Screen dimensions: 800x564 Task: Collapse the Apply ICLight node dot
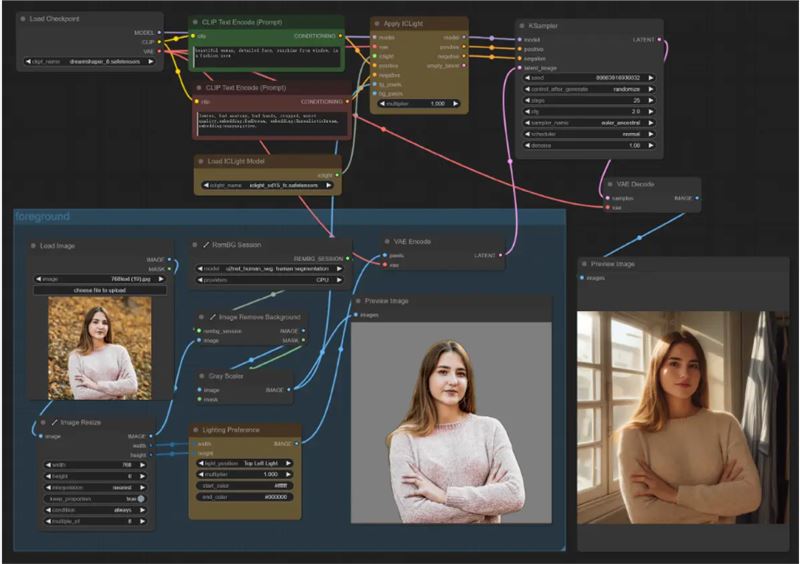pos(377,23)
